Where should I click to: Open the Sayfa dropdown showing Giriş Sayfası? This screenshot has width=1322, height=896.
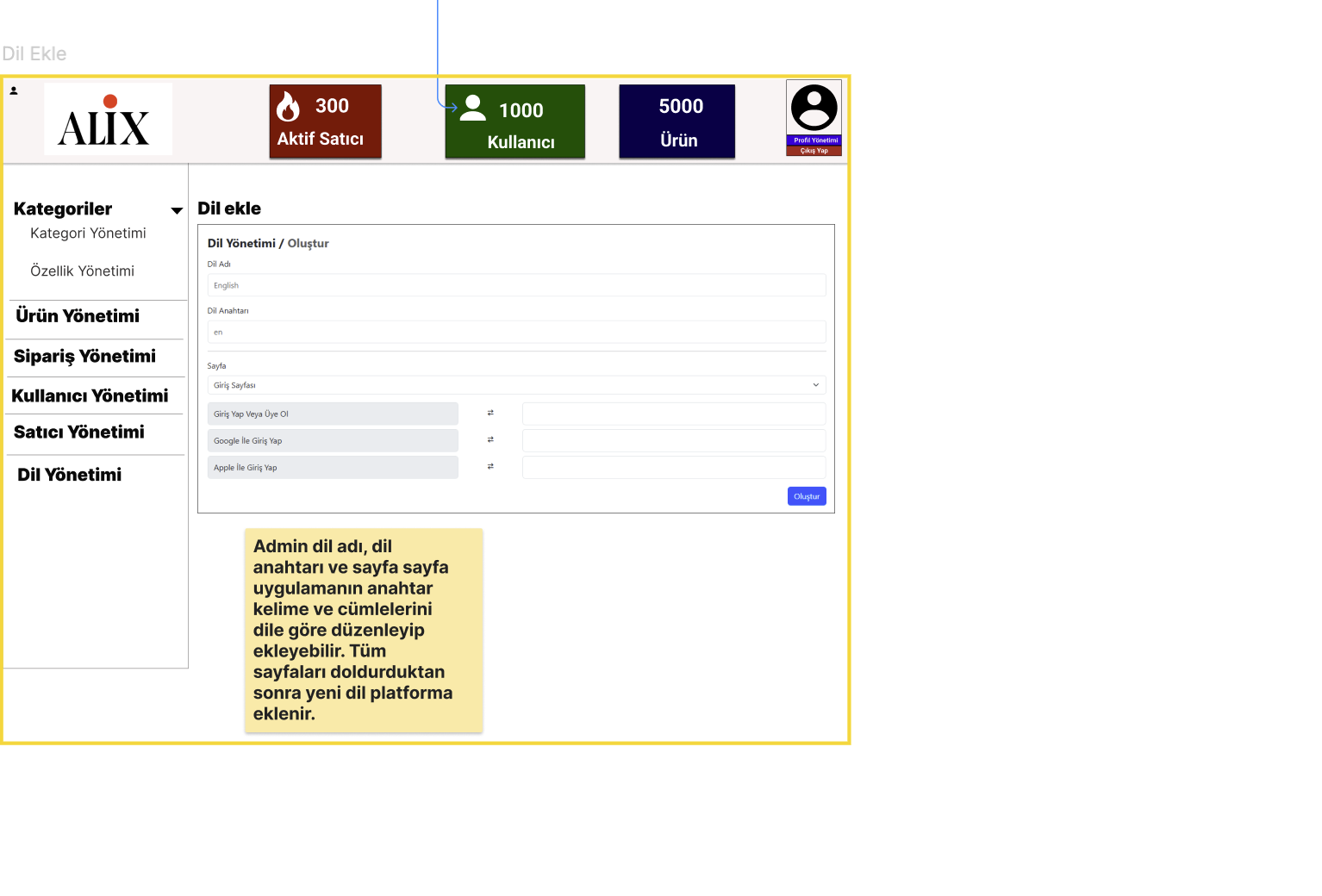[x=516, y=385]
